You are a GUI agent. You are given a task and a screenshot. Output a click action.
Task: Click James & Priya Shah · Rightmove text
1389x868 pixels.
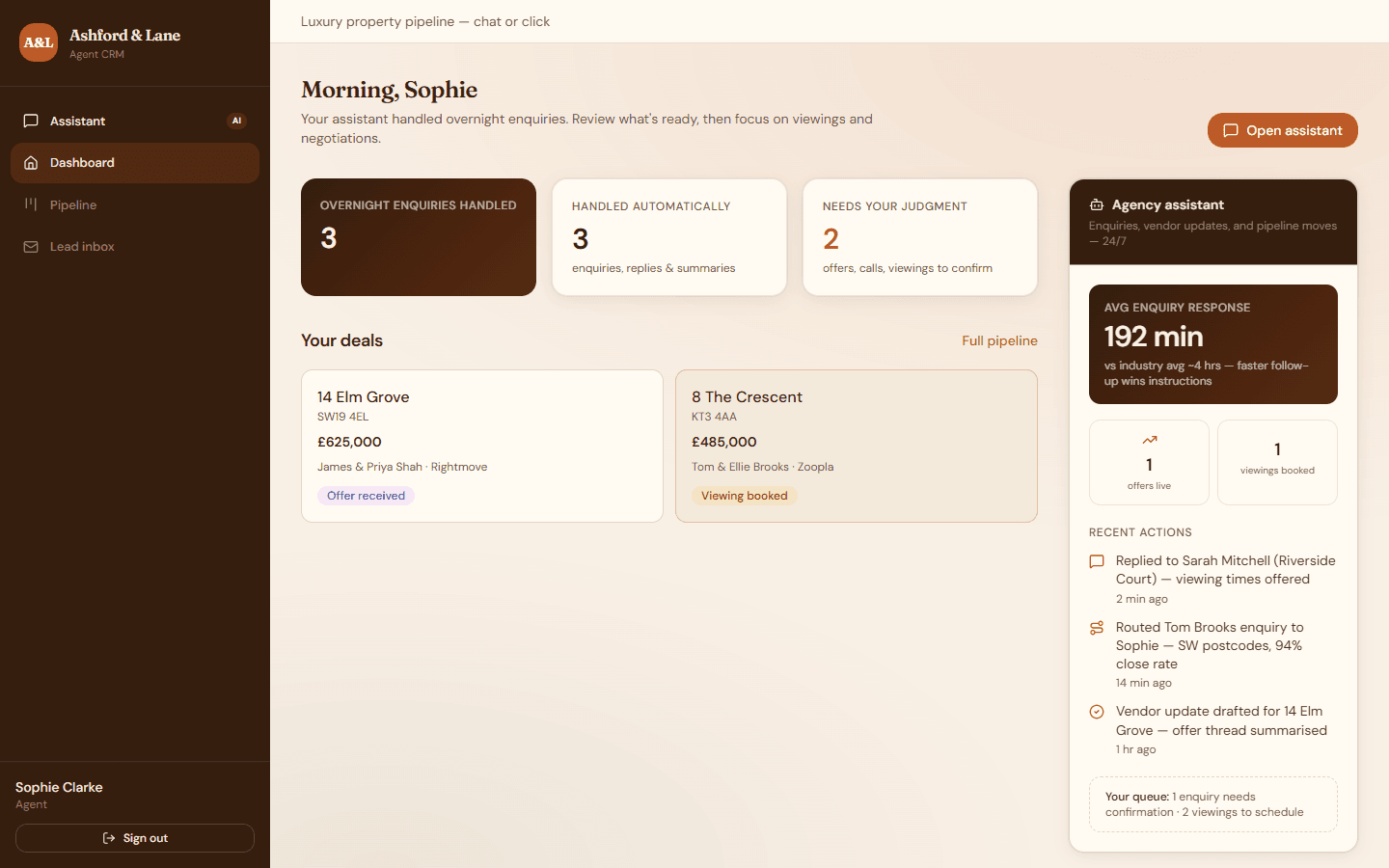pyautogui.click(x=402, y=467)
